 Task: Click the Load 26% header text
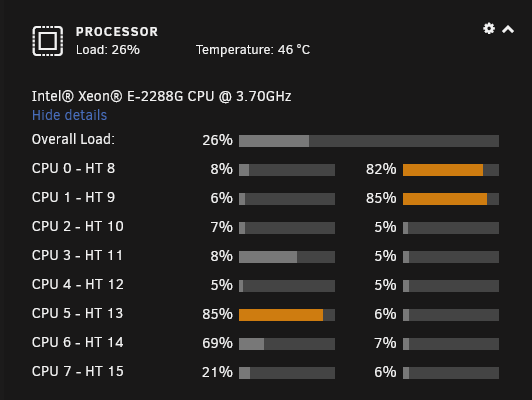(x=108, y=50)
